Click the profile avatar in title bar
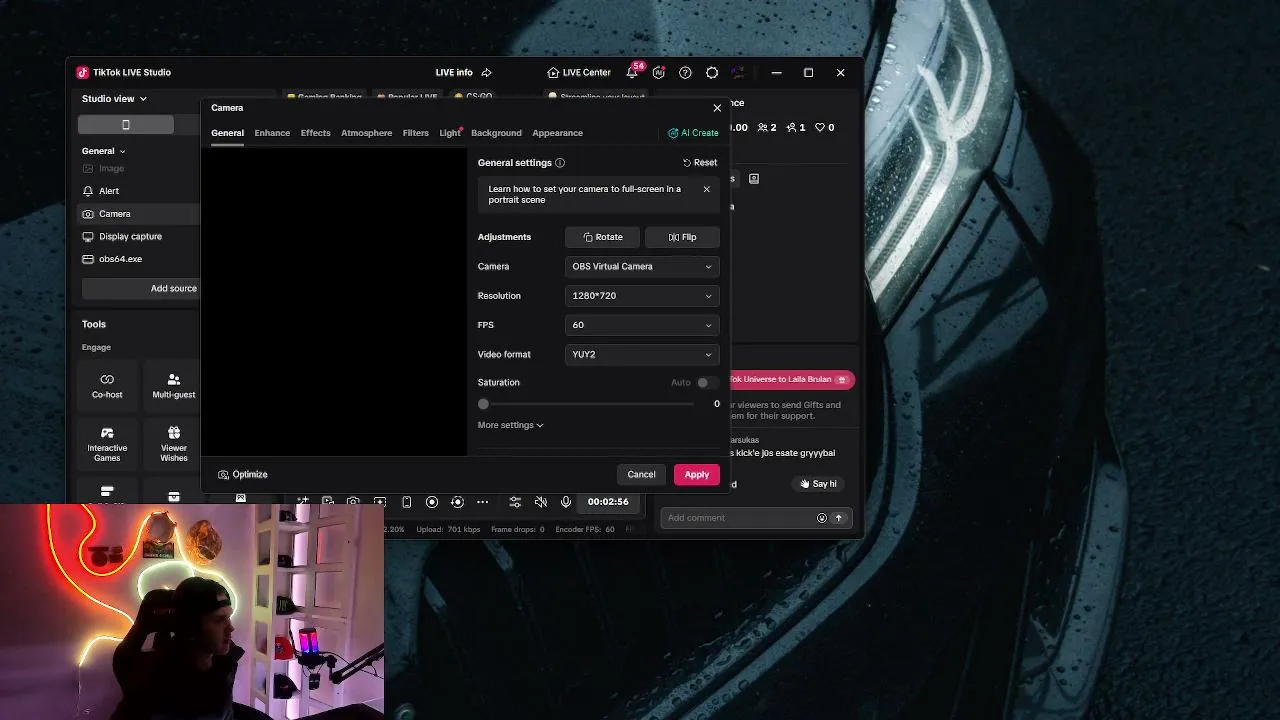This screenshot has height=720, width=1280. click(x=738, y=72)
